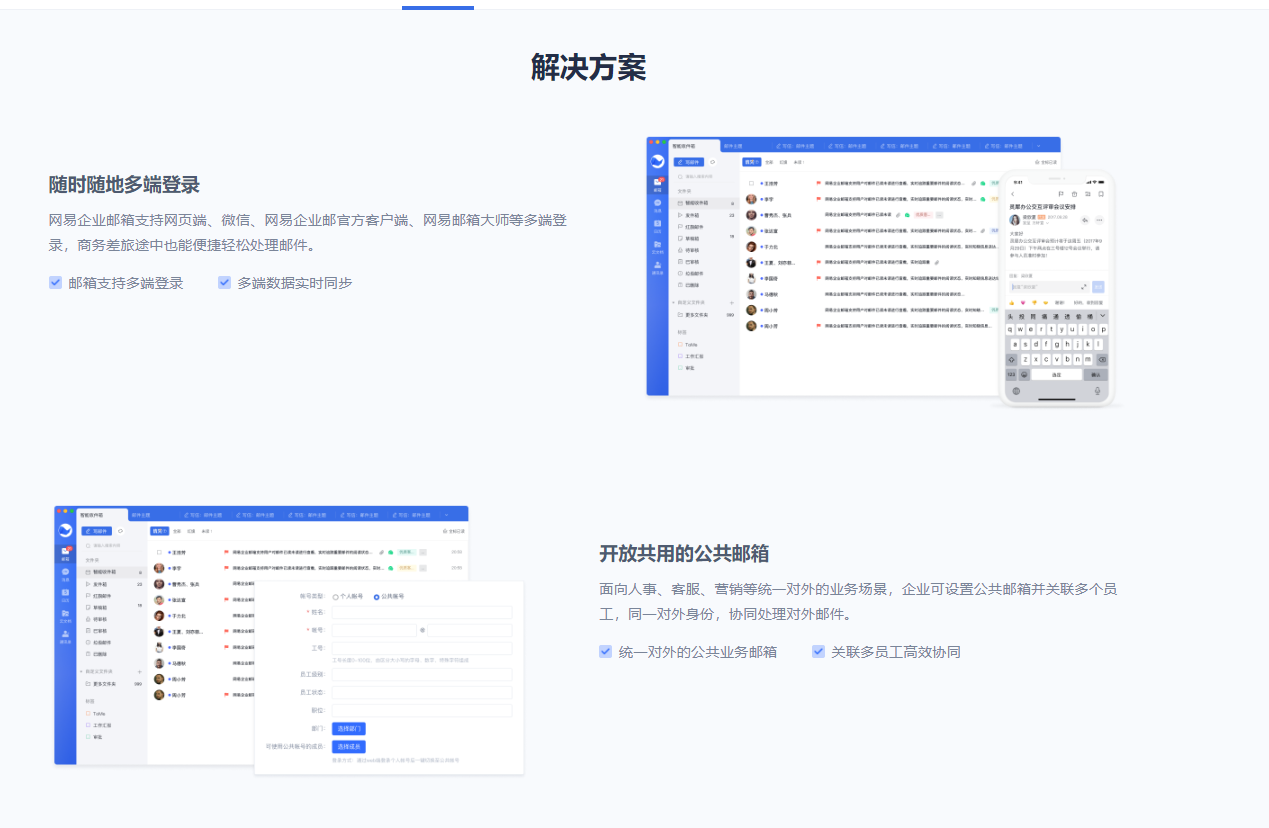Image resolution: width=1269 pixels, height=828 pixels.
Task: Tick select-all checkbox in lower client mail list
Action: click(x=159, y=552)
